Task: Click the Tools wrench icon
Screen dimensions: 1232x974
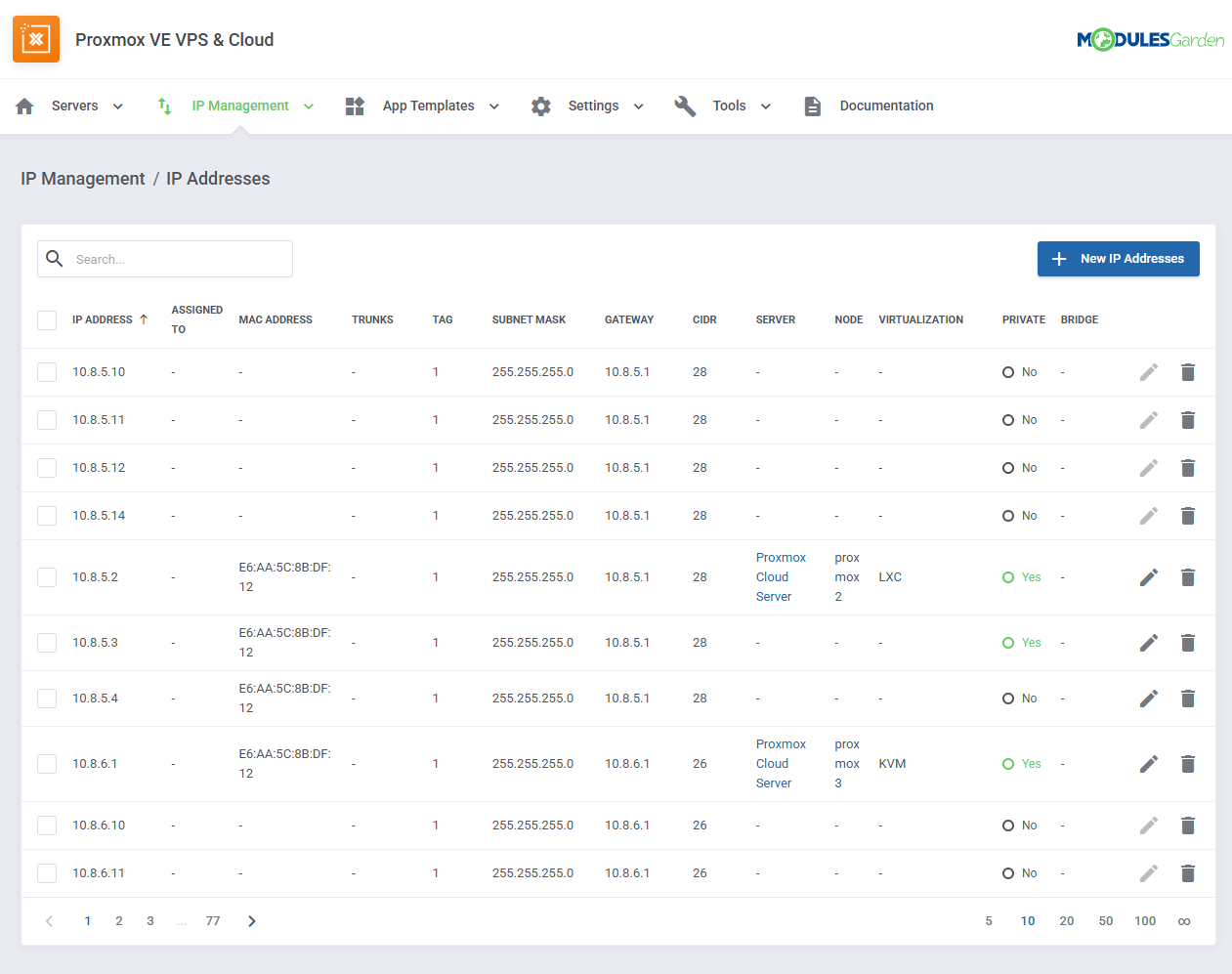Action: (685, 106)
